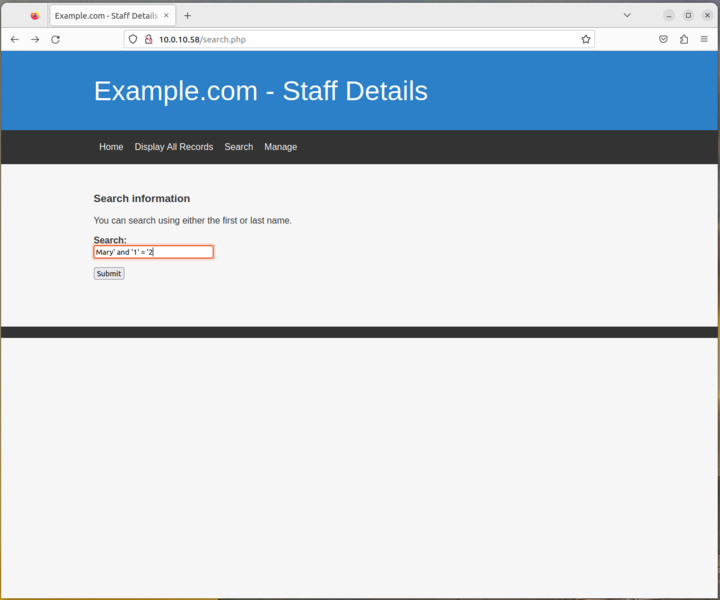
Task: Open the Search nav link
Action: (239, 147)
